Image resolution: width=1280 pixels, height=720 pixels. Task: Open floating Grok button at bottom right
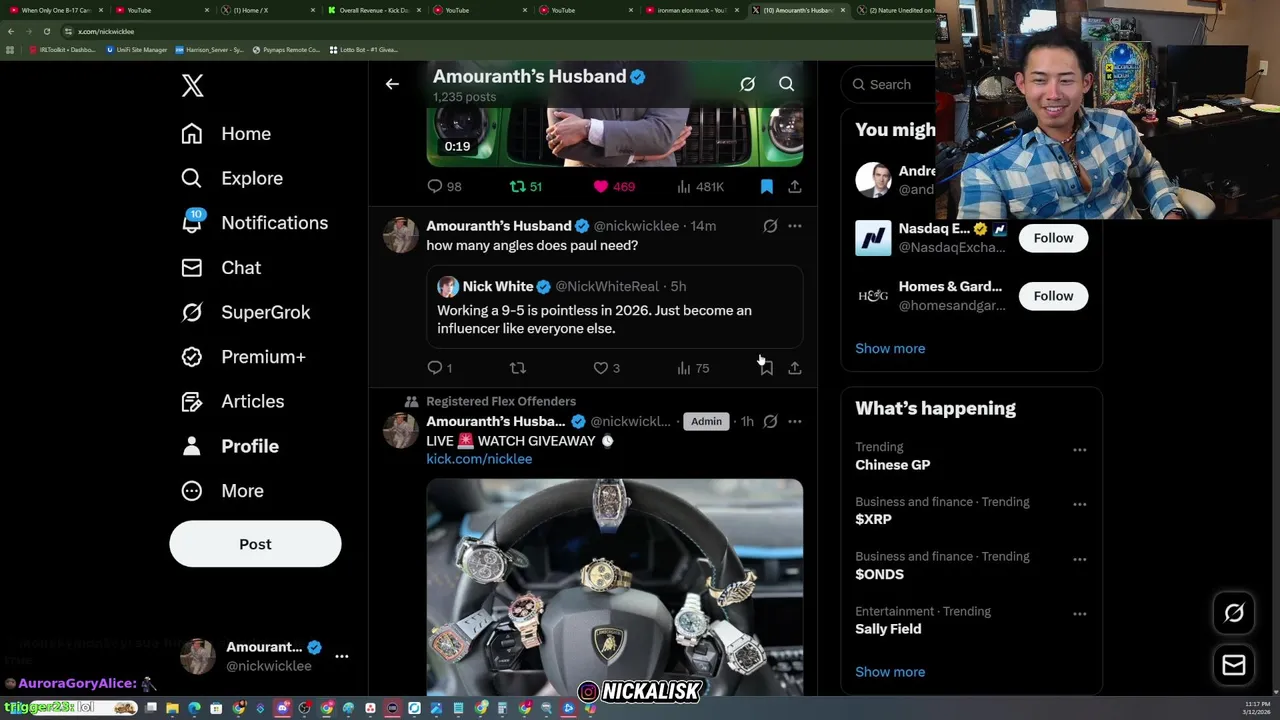(x=1234, y=613)
